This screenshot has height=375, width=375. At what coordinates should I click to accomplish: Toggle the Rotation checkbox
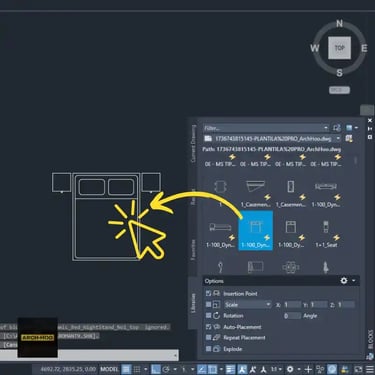click(208, 315)
